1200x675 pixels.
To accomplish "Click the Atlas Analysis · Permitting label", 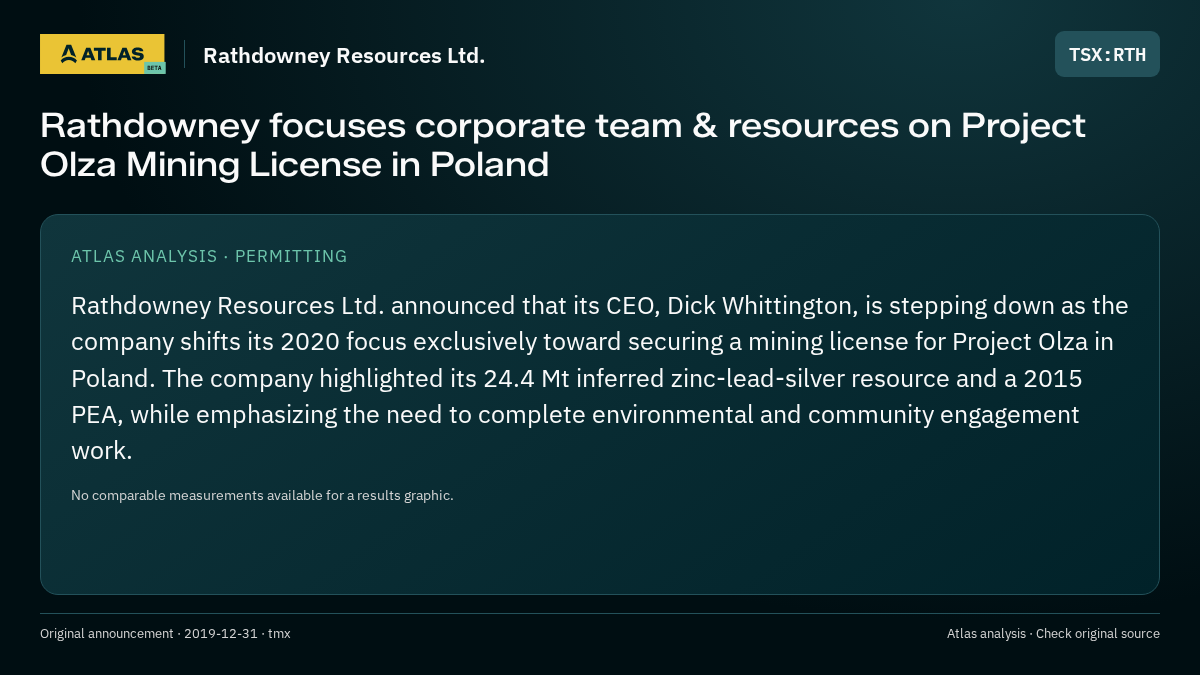I will coord(209,256).
